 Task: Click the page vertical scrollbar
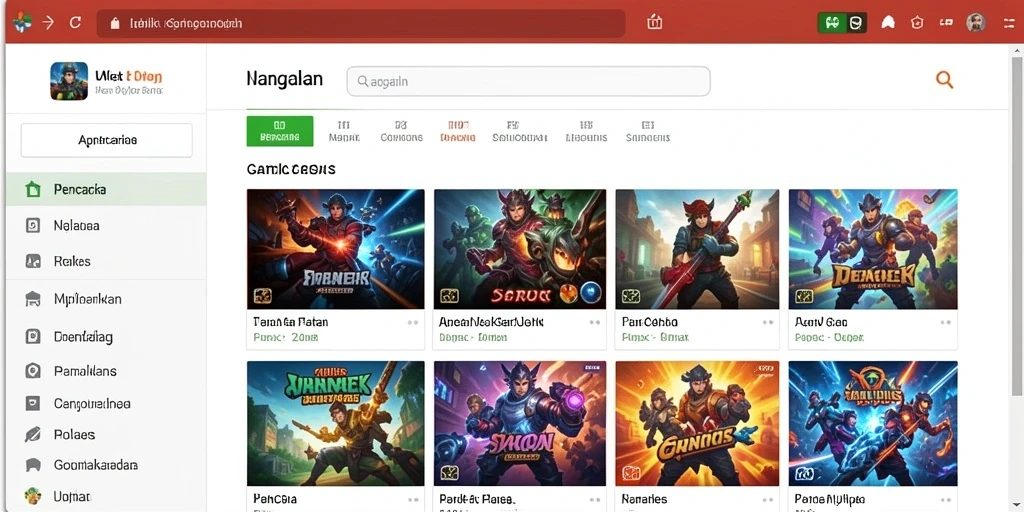(x=1018, y=225)
